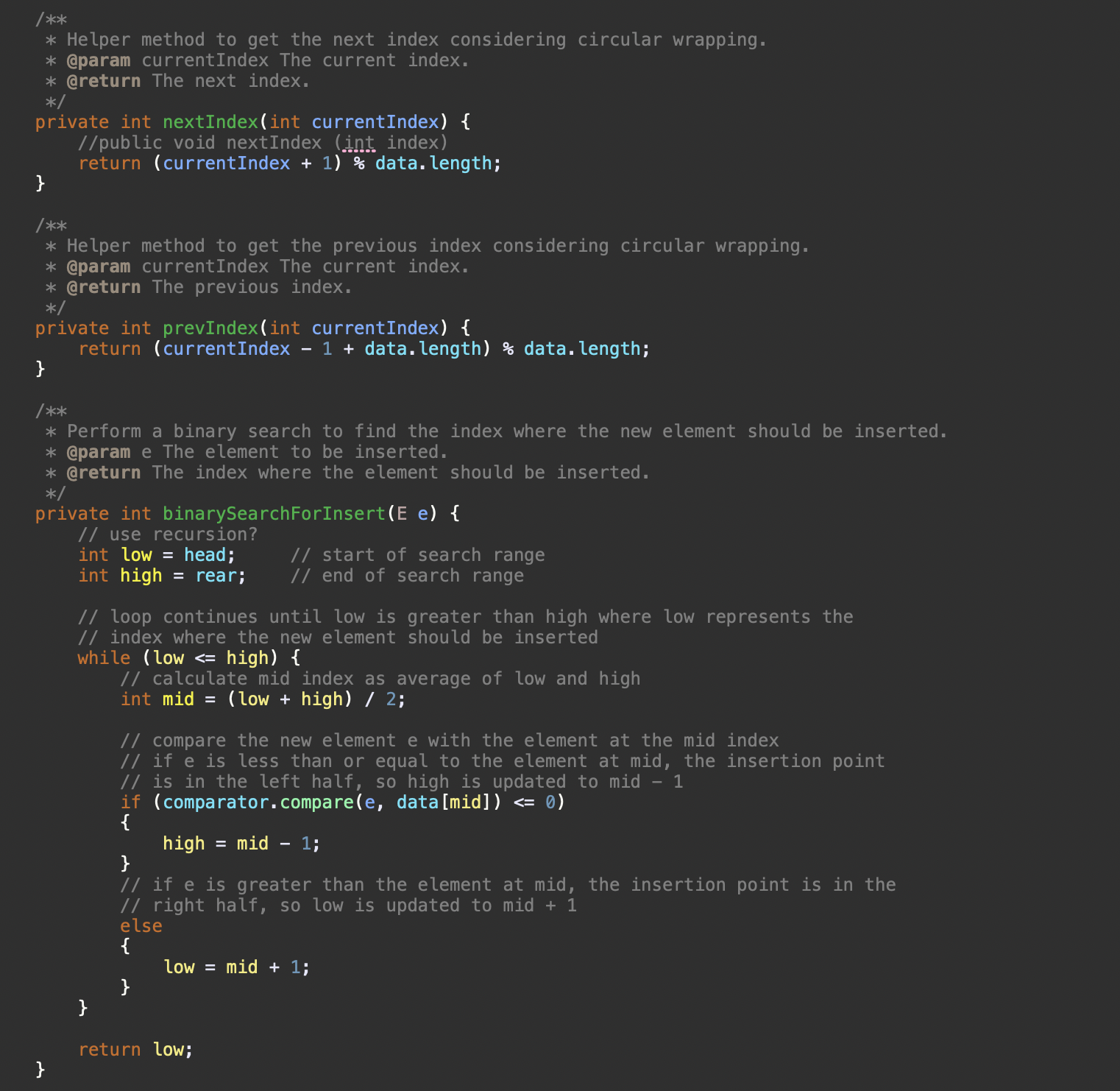The width and height of the screenshot is (1120, 1091).
Task: Click the @param currentIndex Javadoc tag
Action: [x=100, y=60]
